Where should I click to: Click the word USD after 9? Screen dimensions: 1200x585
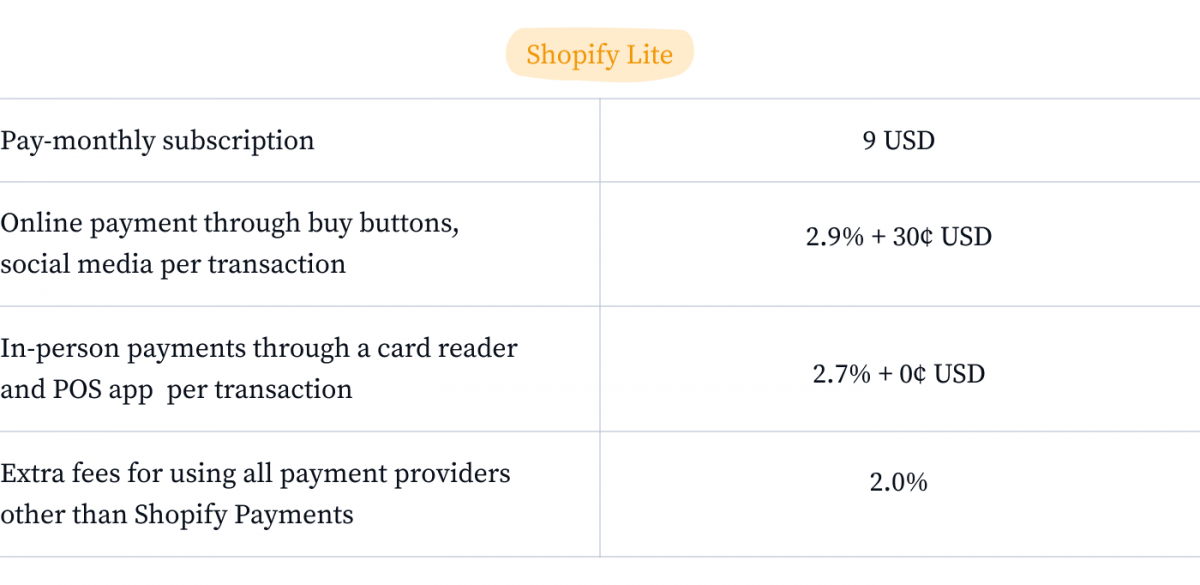click(910, 141)
